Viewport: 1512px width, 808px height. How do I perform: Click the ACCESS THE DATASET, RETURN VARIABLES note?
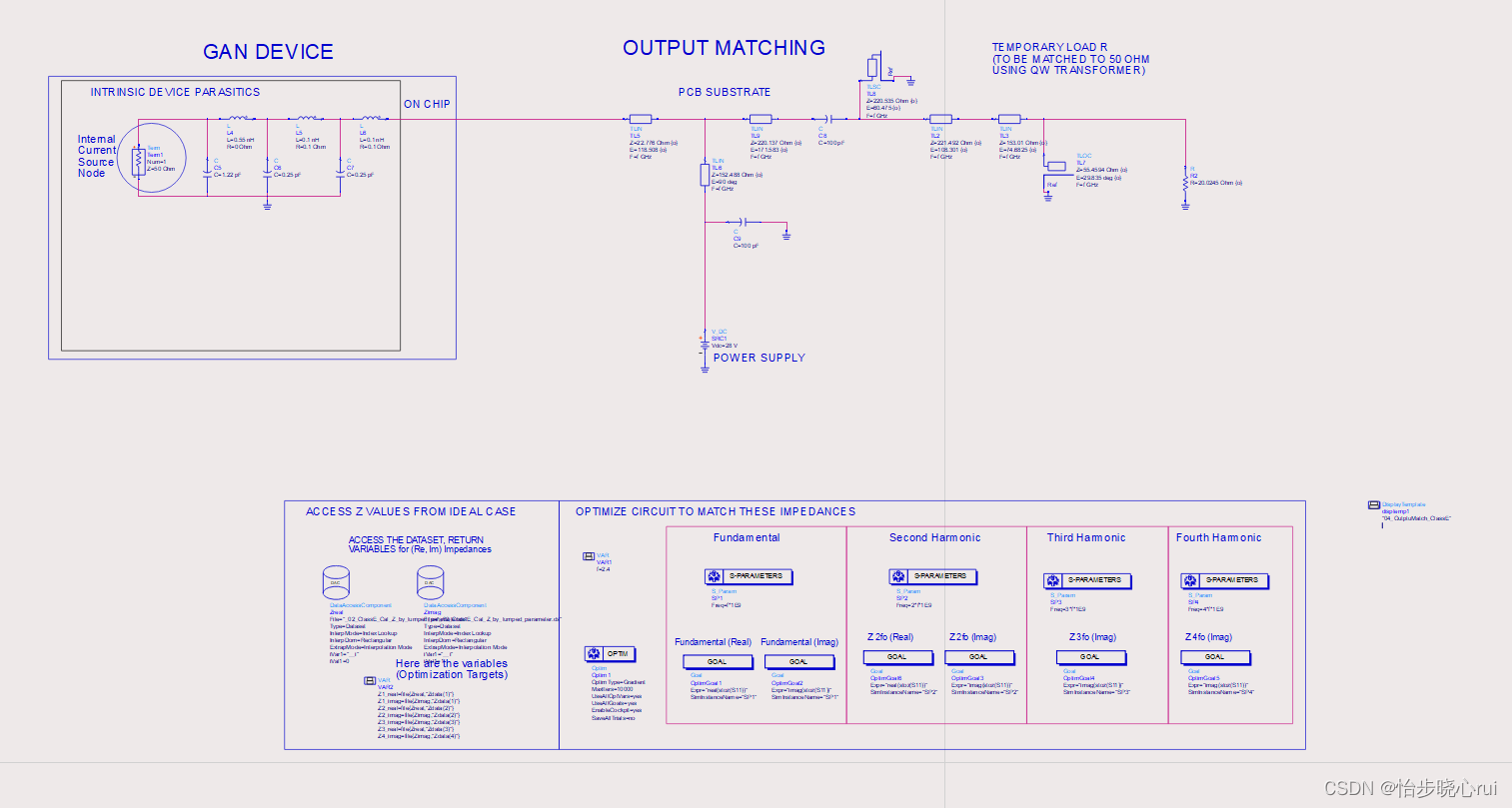click(420, 544)
